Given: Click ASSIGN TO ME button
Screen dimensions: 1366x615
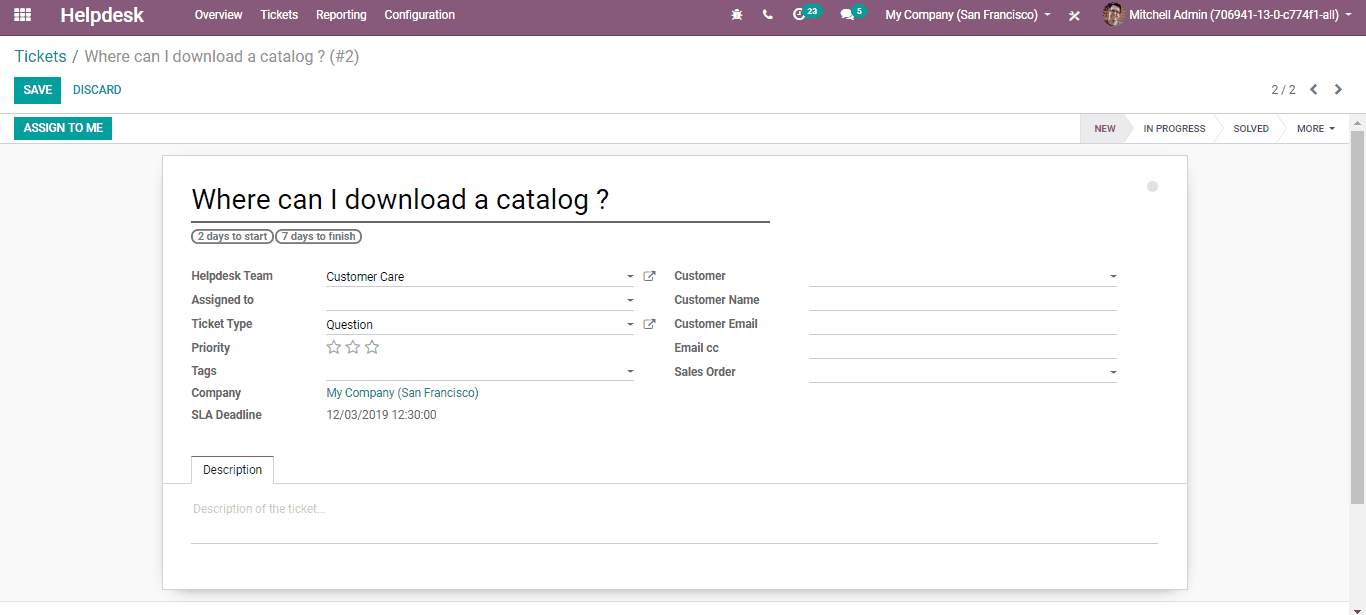Looking at the screenshot, I should [63, 128].
